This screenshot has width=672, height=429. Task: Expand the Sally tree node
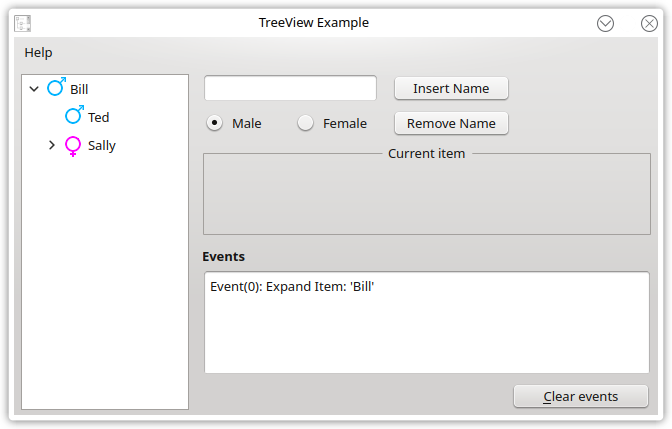[x=52, y=145]
